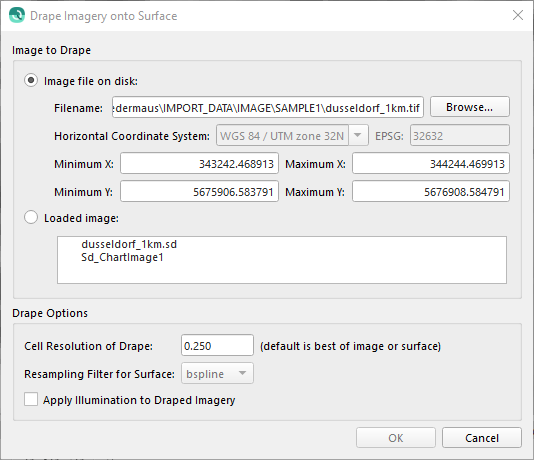The width and height of the screenshot is (534, 460).
Task: Click the Maximum Y value field
Action: 431,192
